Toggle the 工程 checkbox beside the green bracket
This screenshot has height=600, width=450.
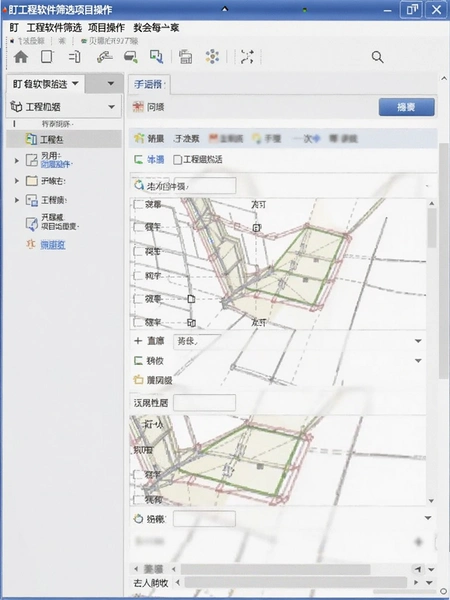[x=177, y=160]
